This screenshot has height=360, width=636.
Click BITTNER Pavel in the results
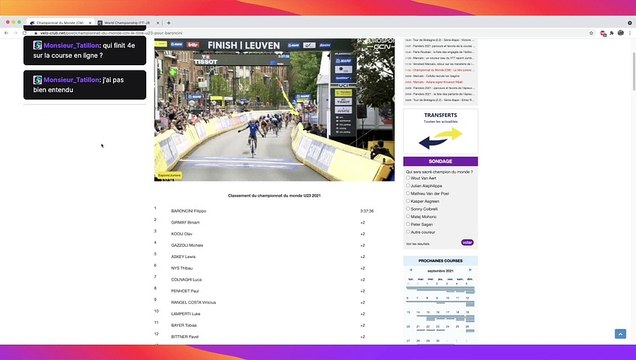[185, 336]
